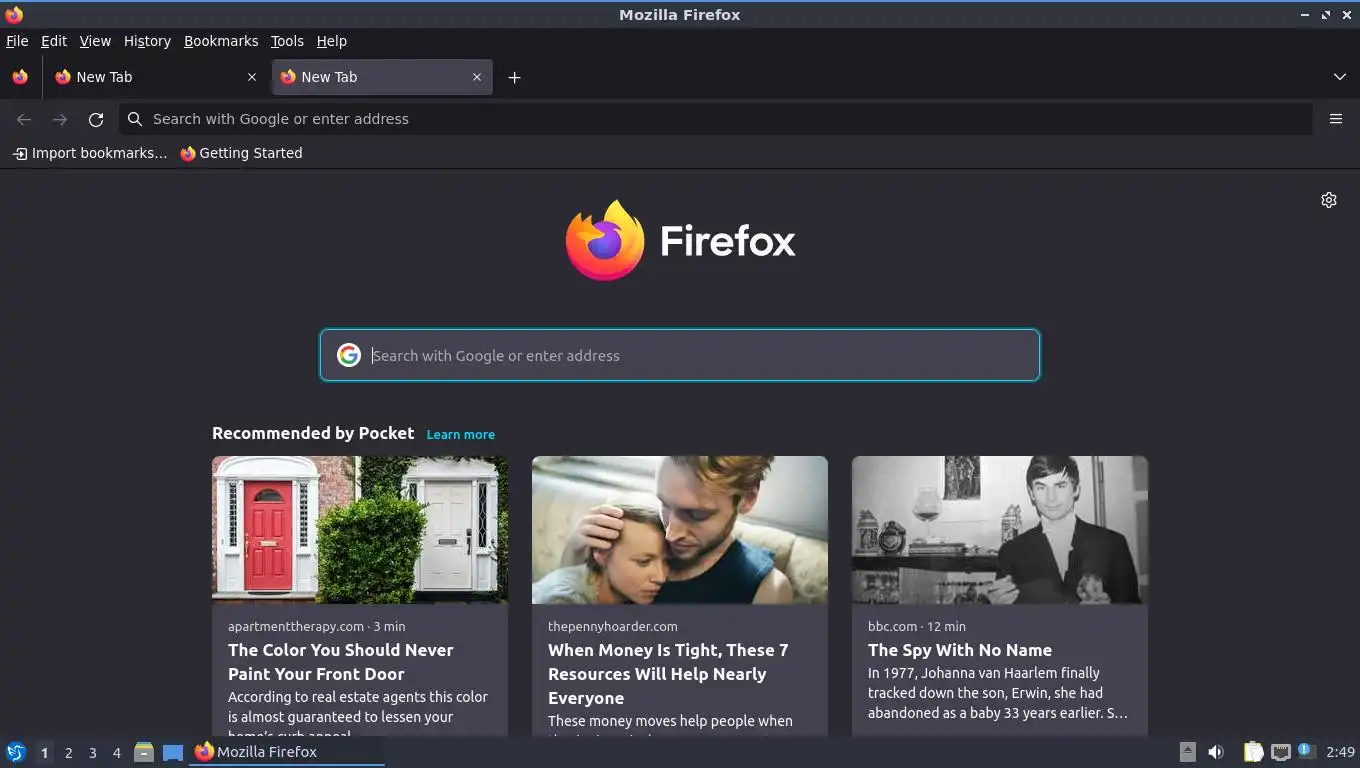This screenshot has height=768, width=1360.
Task: Switch to workspace 1 in taskbar
Action: pos(44,753)
